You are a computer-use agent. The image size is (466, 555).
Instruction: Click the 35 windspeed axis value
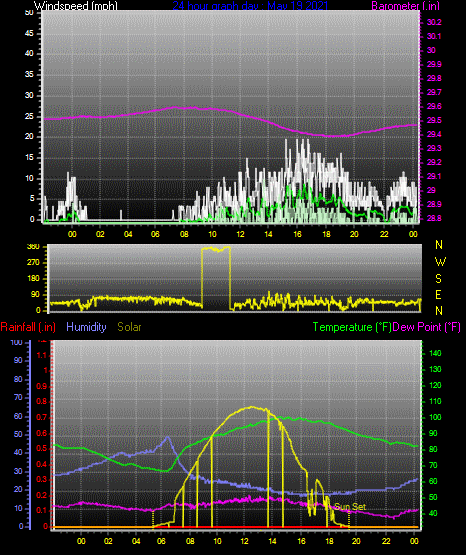click(29, 75)
